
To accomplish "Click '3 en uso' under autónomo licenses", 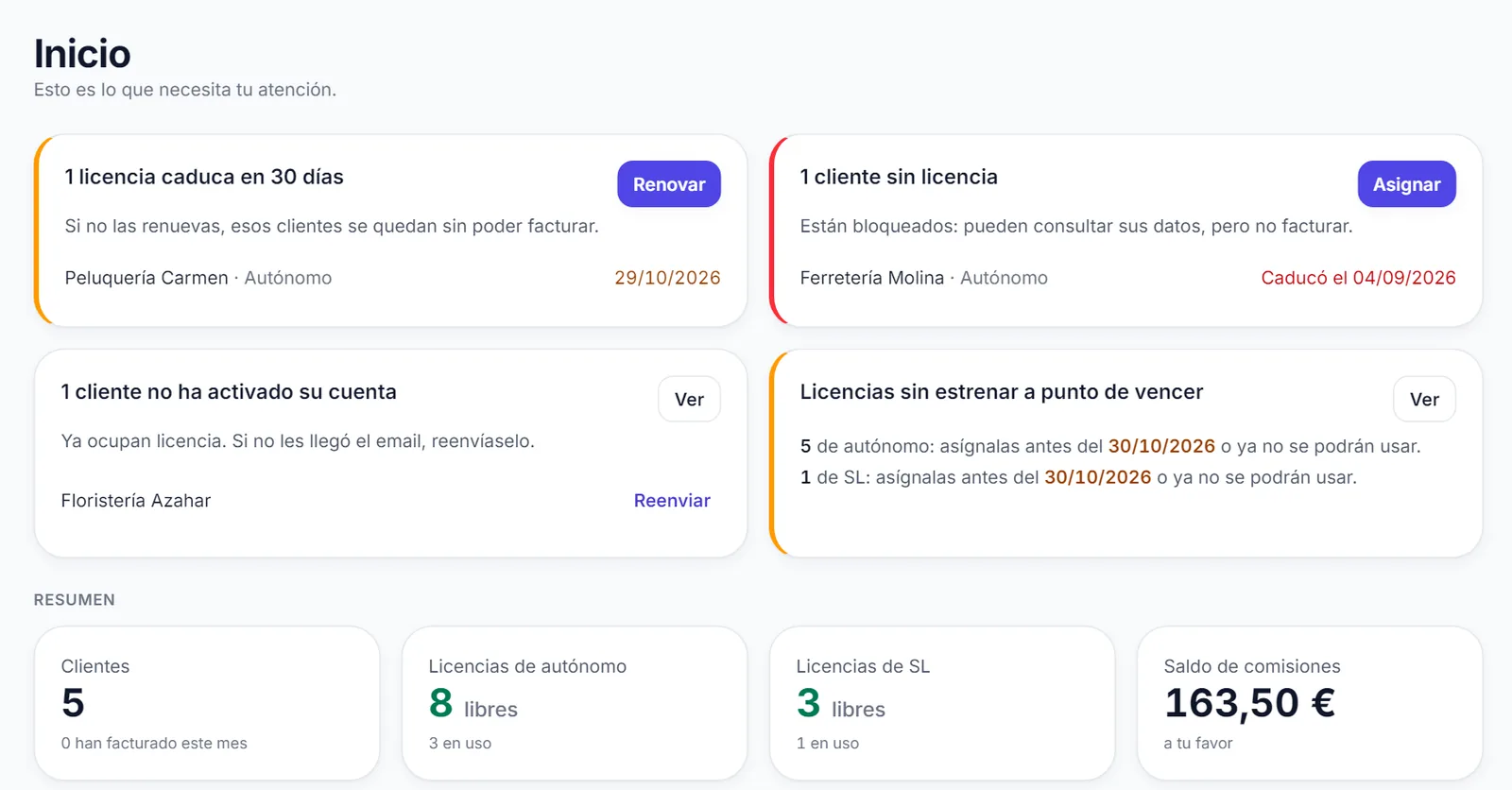I will coord(460,744).
